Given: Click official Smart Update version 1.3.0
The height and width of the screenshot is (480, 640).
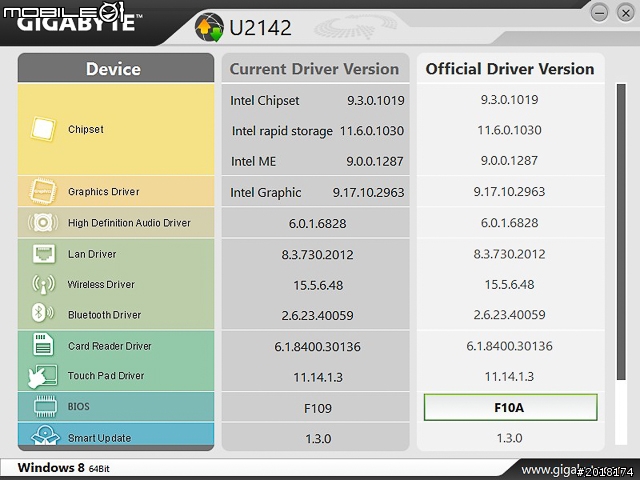Looking at the screenshot, I should (509, 438).
